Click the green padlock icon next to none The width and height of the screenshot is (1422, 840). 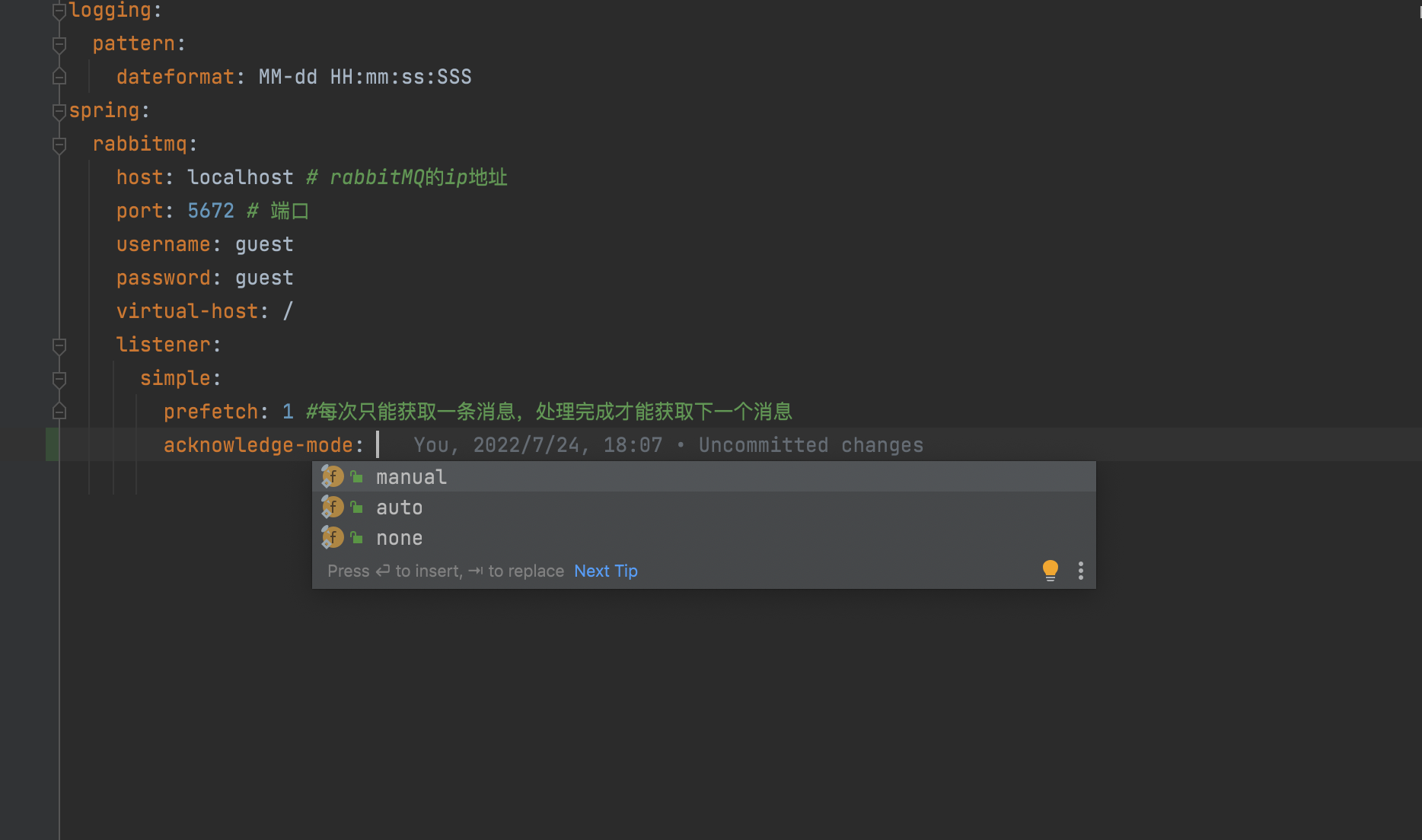tap(357, 537)
